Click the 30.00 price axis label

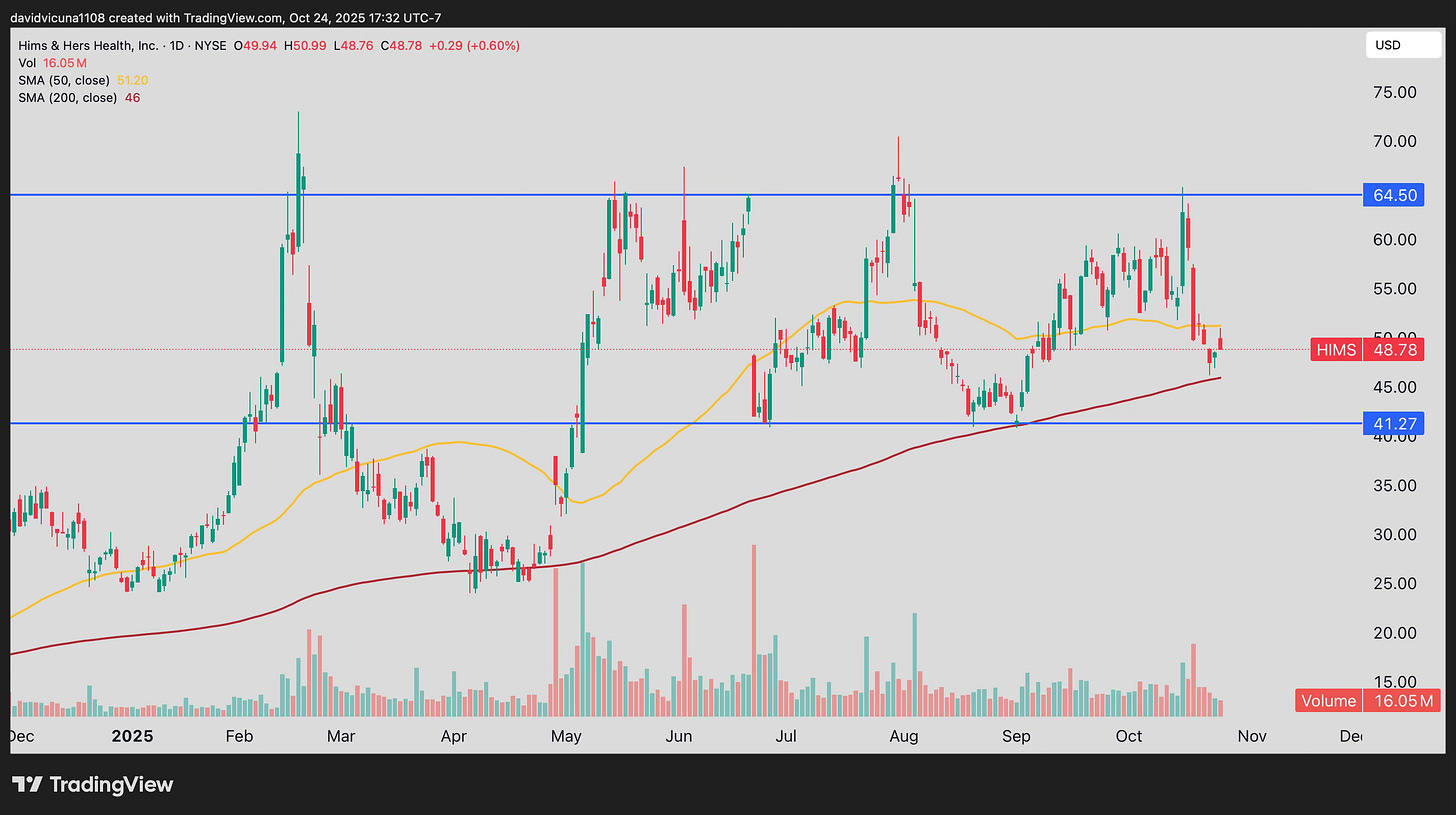(x=1396, y=534)
